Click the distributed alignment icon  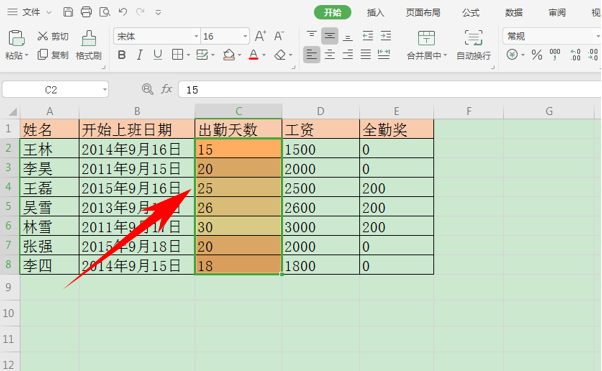pos(384,55)
